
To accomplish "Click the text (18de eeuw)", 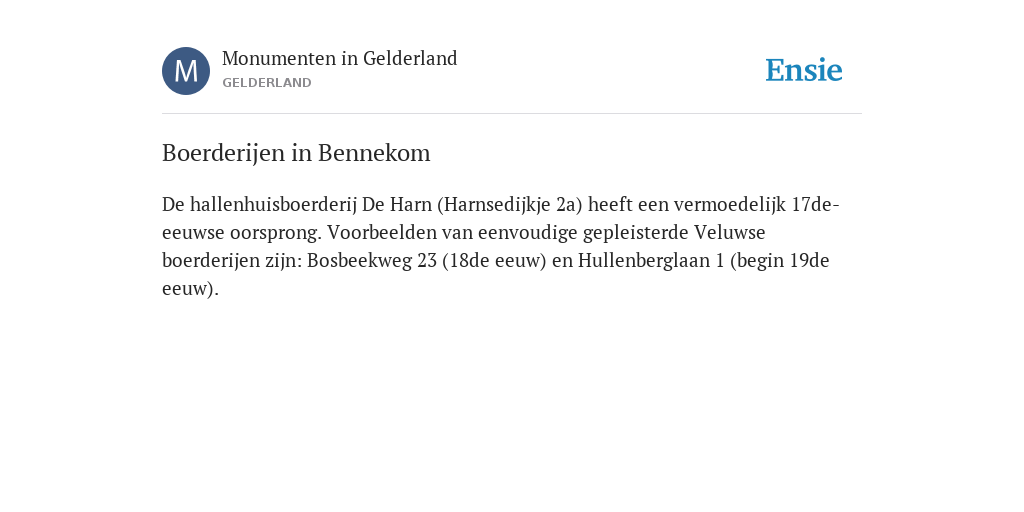I will tap(494, 261).
